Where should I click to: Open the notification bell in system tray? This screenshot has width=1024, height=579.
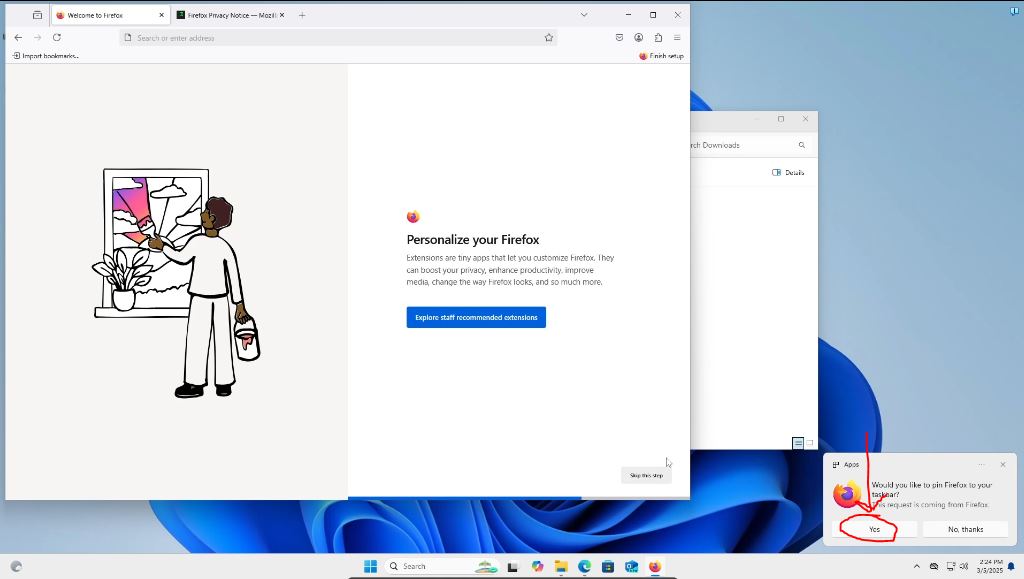(1012, 567)
